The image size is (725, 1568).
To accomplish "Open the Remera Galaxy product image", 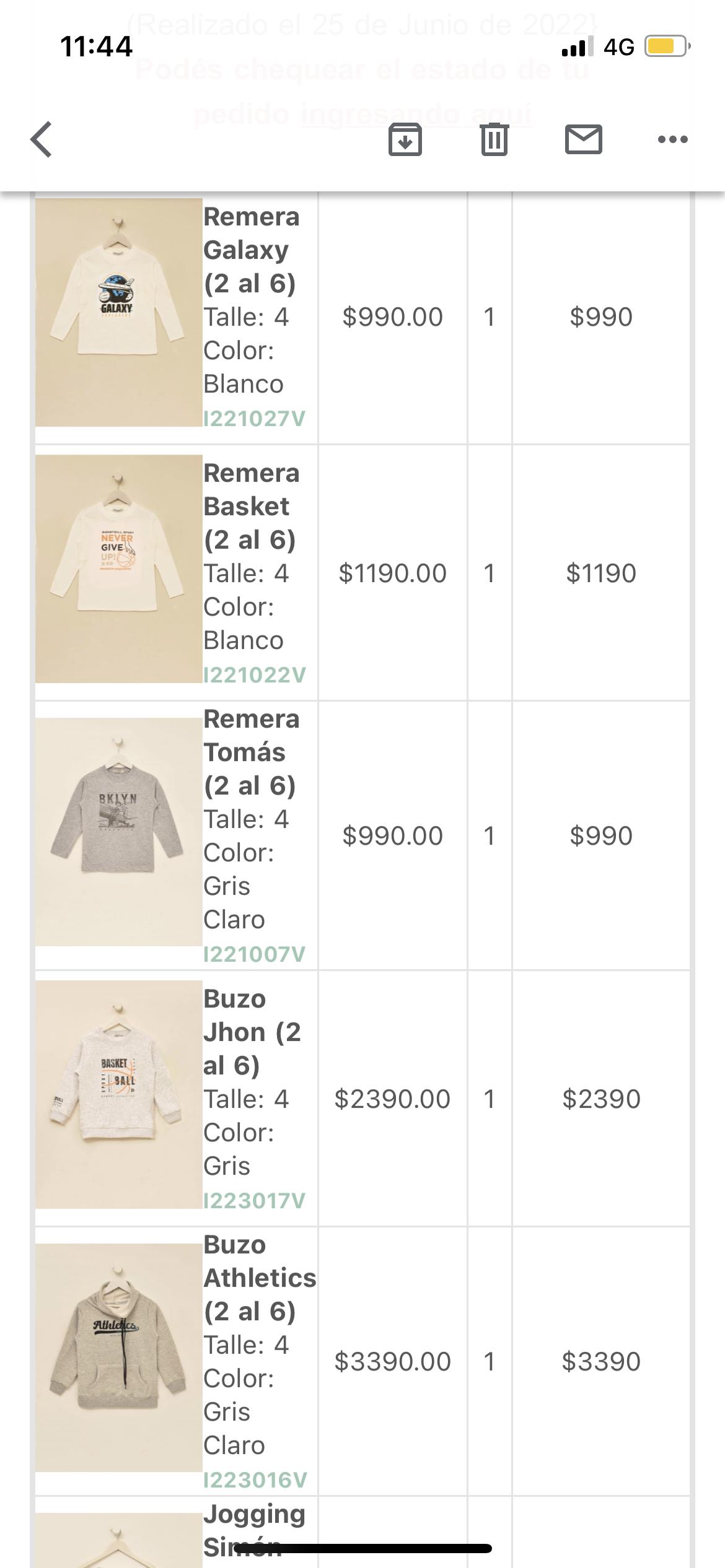I will click(x=119, y=312).
